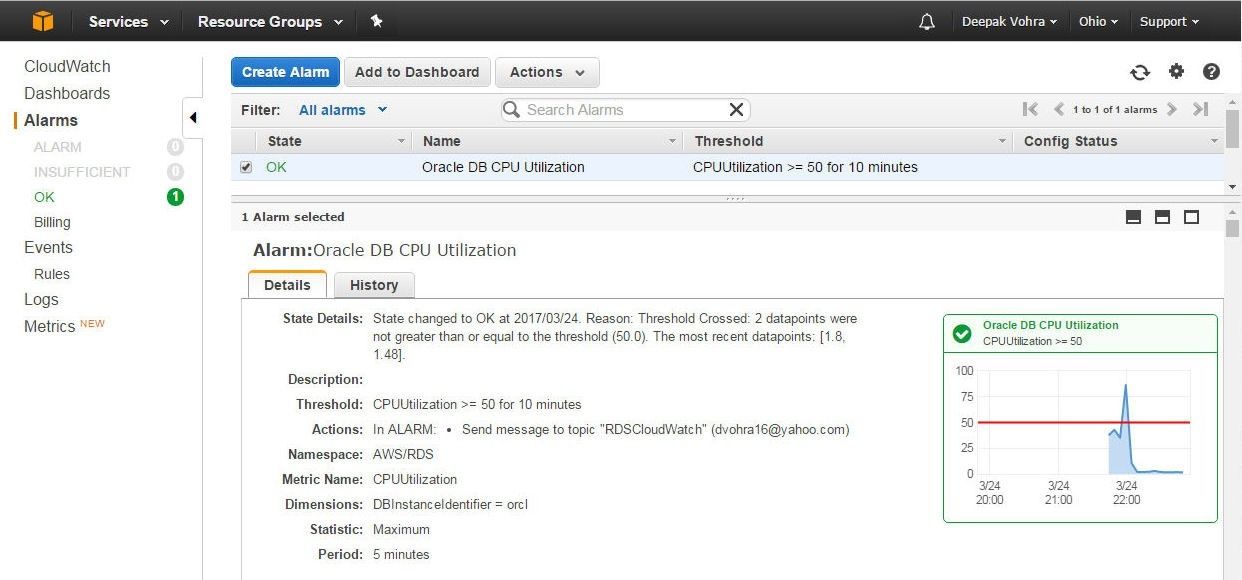Viewport: 1242px width, 580px height.
Task: Click the Namespace value AWS/RDS
Action: pos(403,454)
